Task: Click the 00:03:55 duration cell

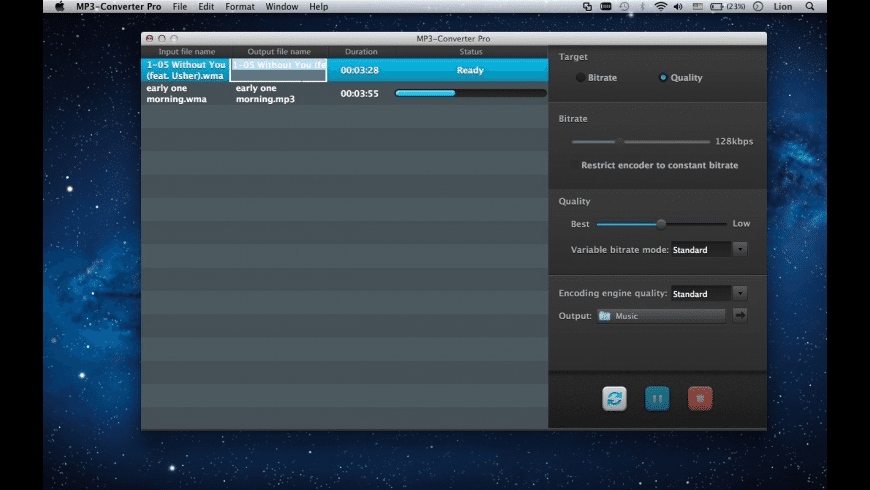Action: click(360, 94)
